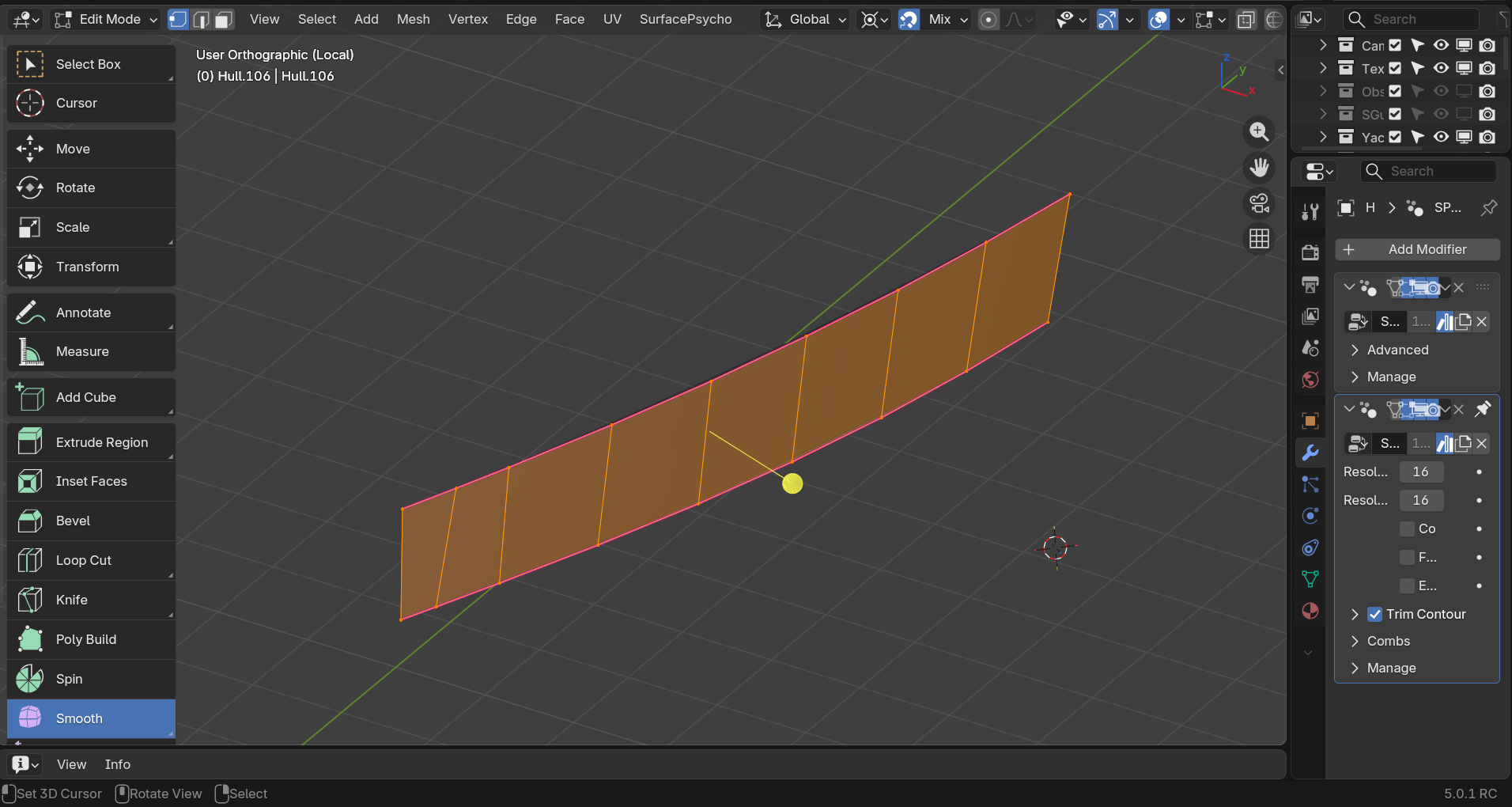Select the Inset Faces tool
The image size is (1512, 807).
point(90,481)
